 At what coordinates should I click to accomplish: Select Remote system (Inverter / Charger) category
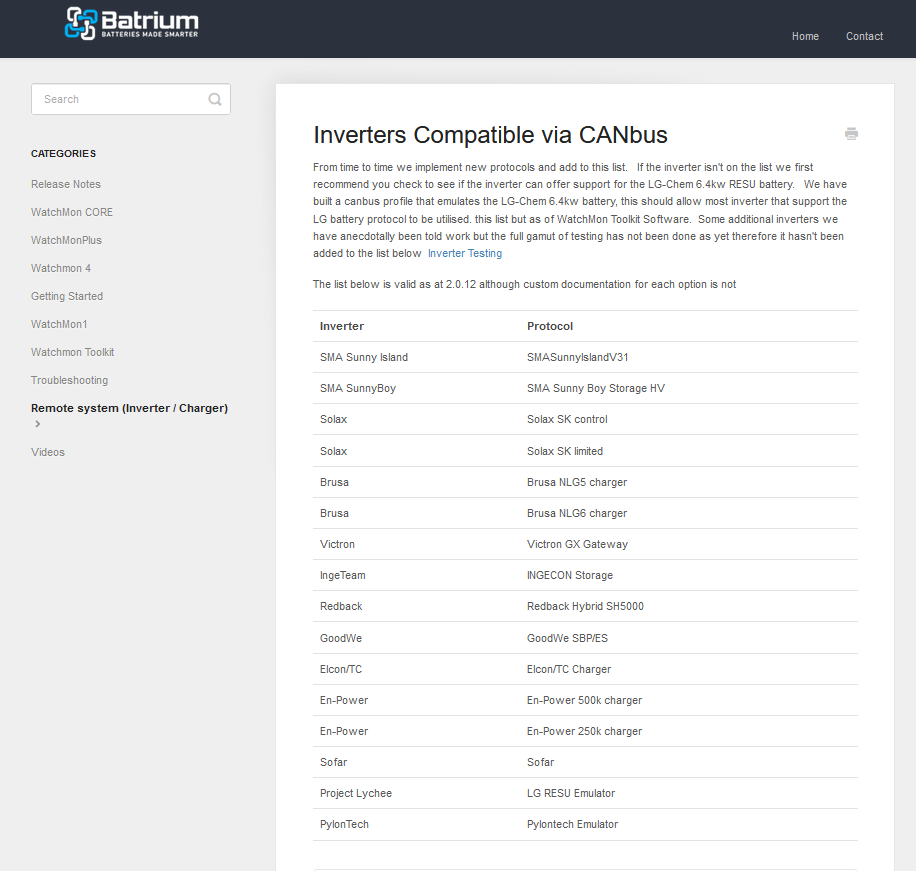130,408
